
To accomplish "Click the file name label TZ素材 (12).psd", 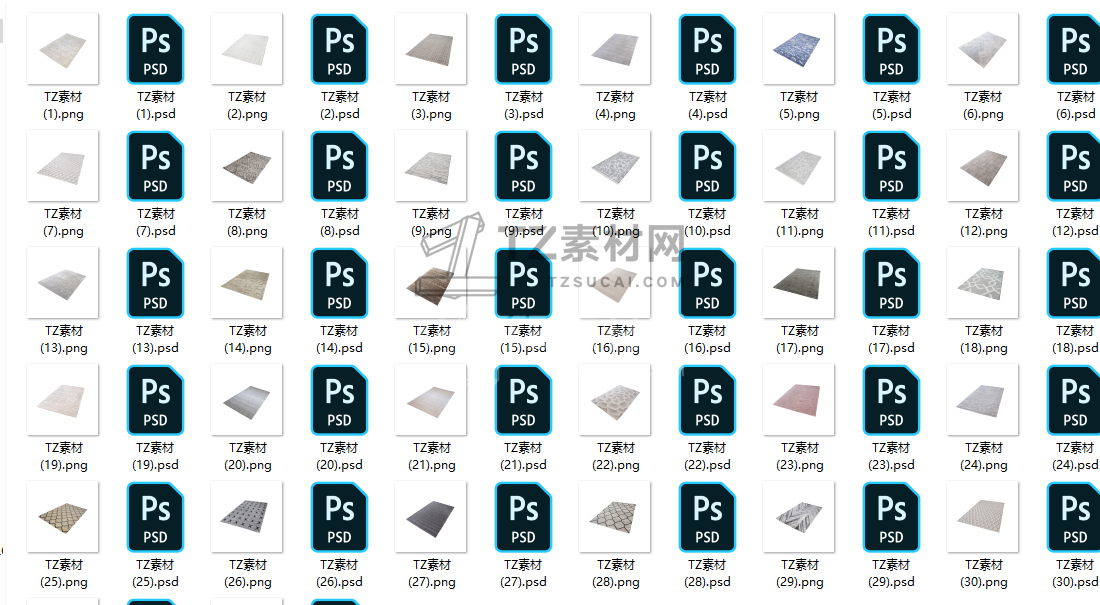I will (x=1075, y=222).
